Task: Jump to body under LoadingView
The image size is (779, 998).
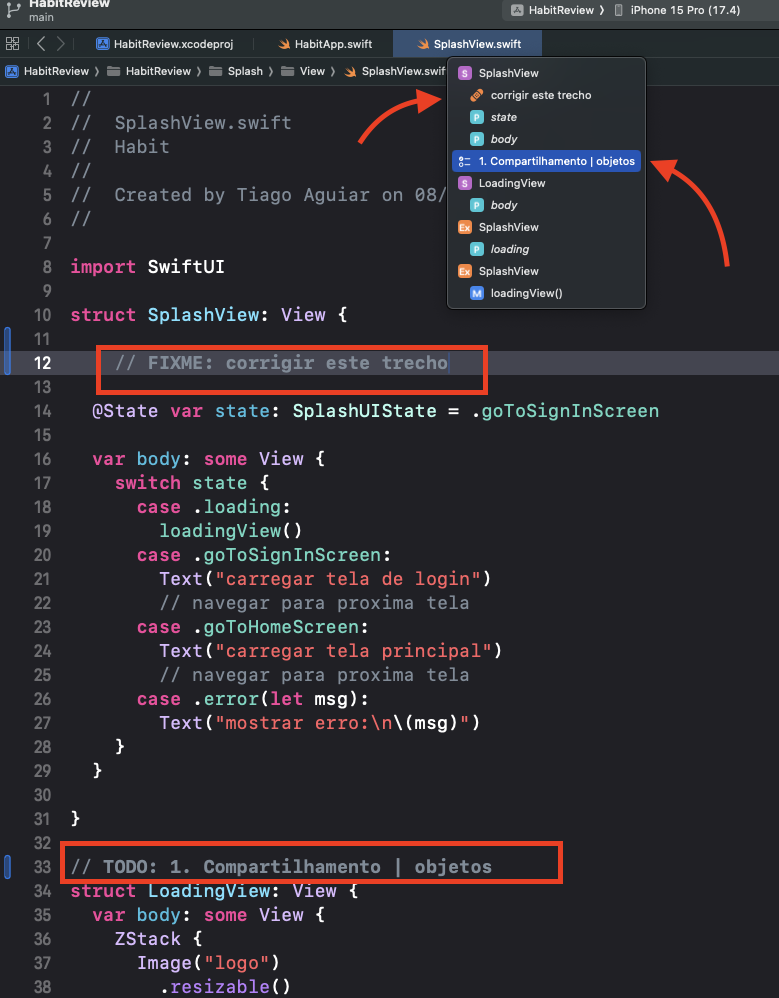Action: 547,205
